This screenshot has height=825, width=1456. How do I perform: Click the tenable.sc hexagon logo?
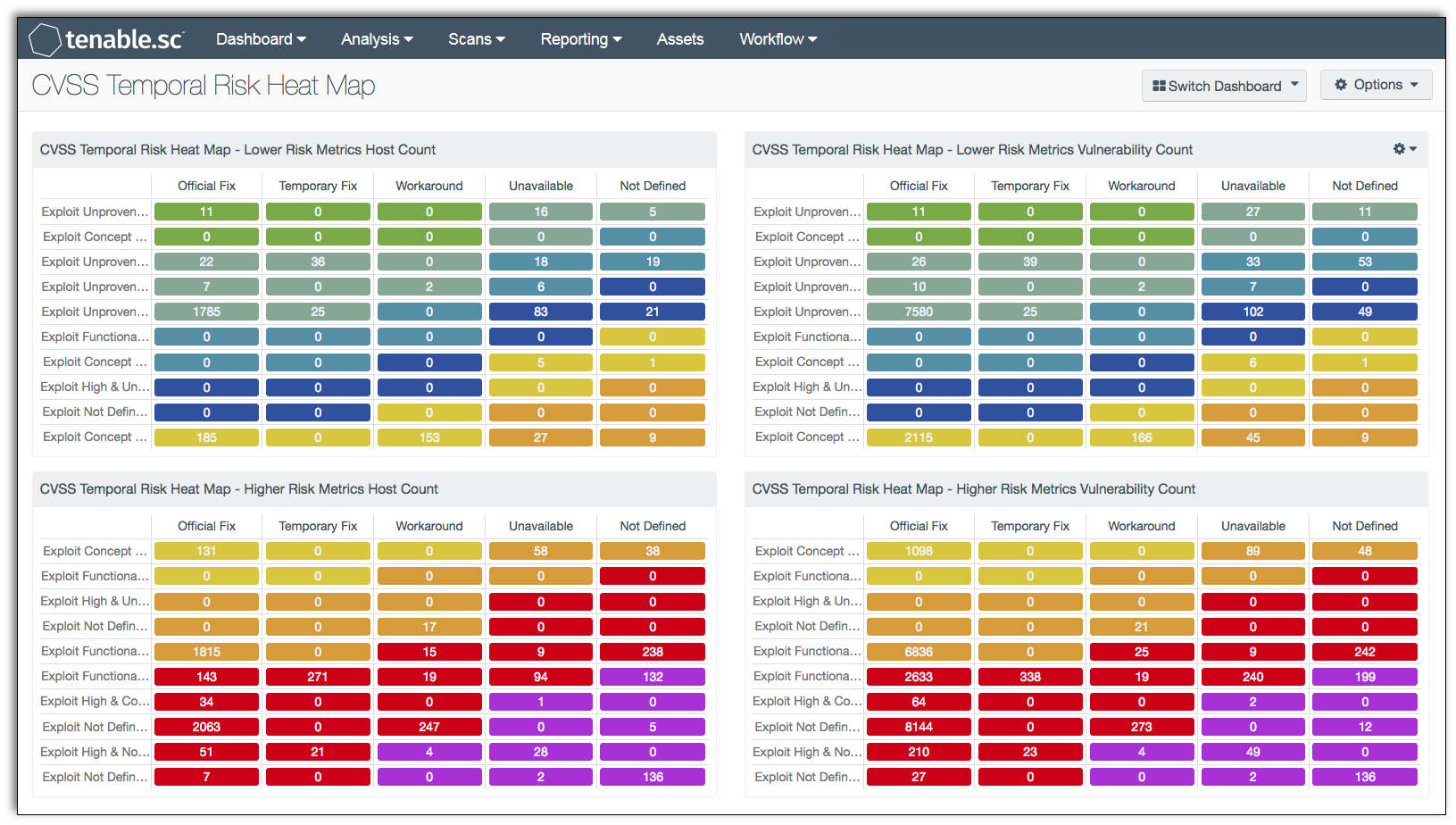coord(45,37)
